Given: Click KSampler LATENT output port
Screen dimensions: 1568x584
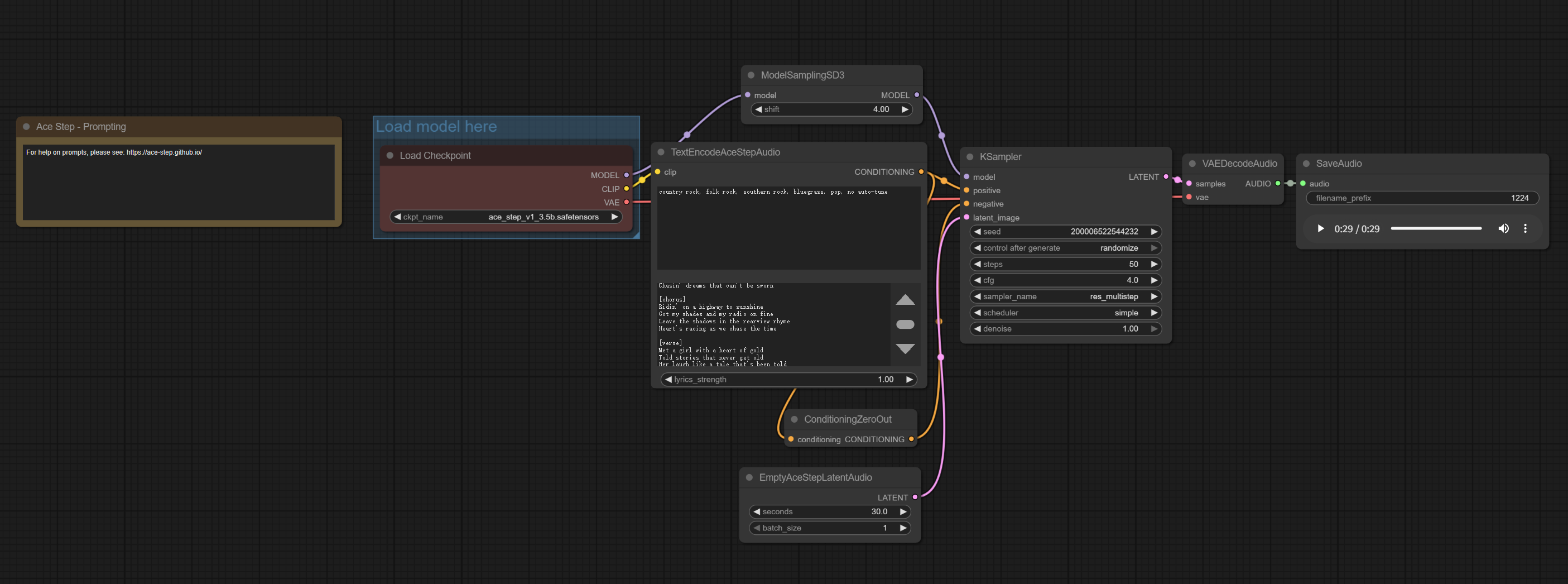Looking at the screenshot, I should coord(1166,176).
